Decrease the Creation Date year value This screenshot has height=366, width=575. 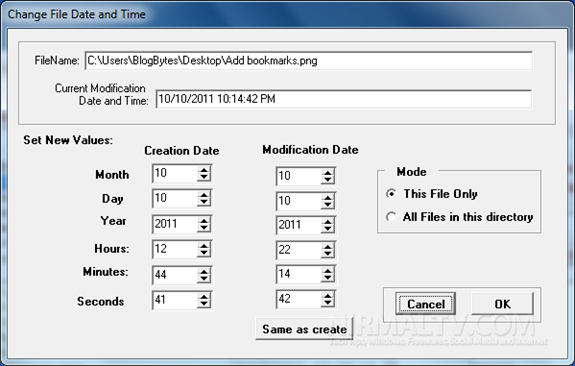coord(204,228)
